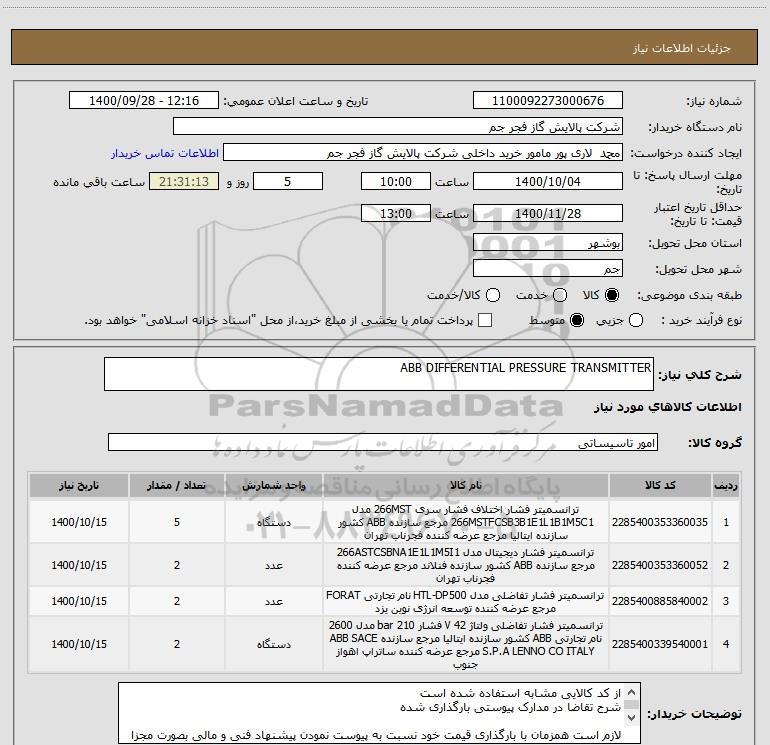The height and width of the screenshot is (745, 770).
Task: Choose the جزیی purchase type radio
Action: [x=636, y=321]
